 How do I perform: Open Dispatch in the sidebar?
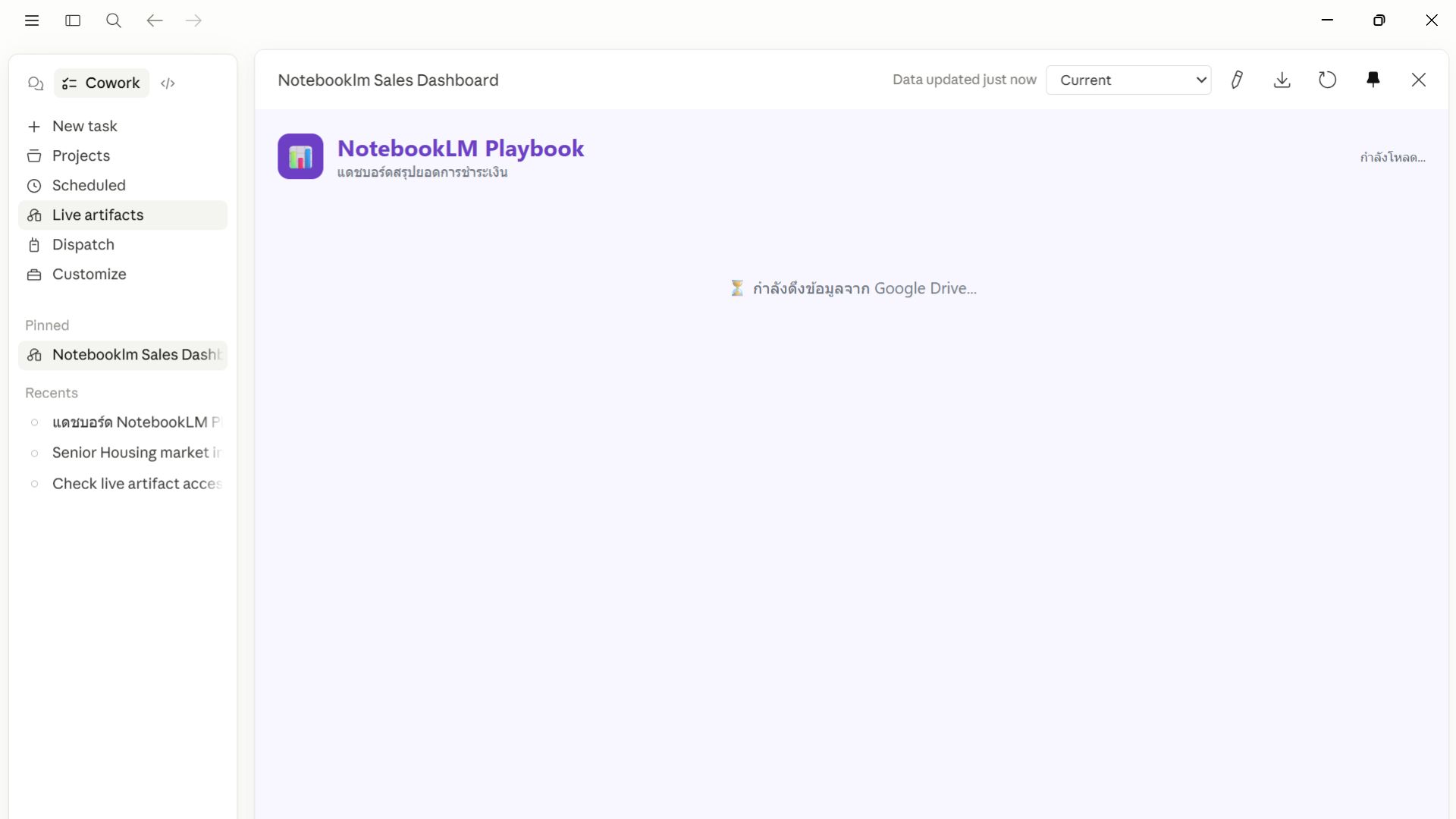(83, 244)
